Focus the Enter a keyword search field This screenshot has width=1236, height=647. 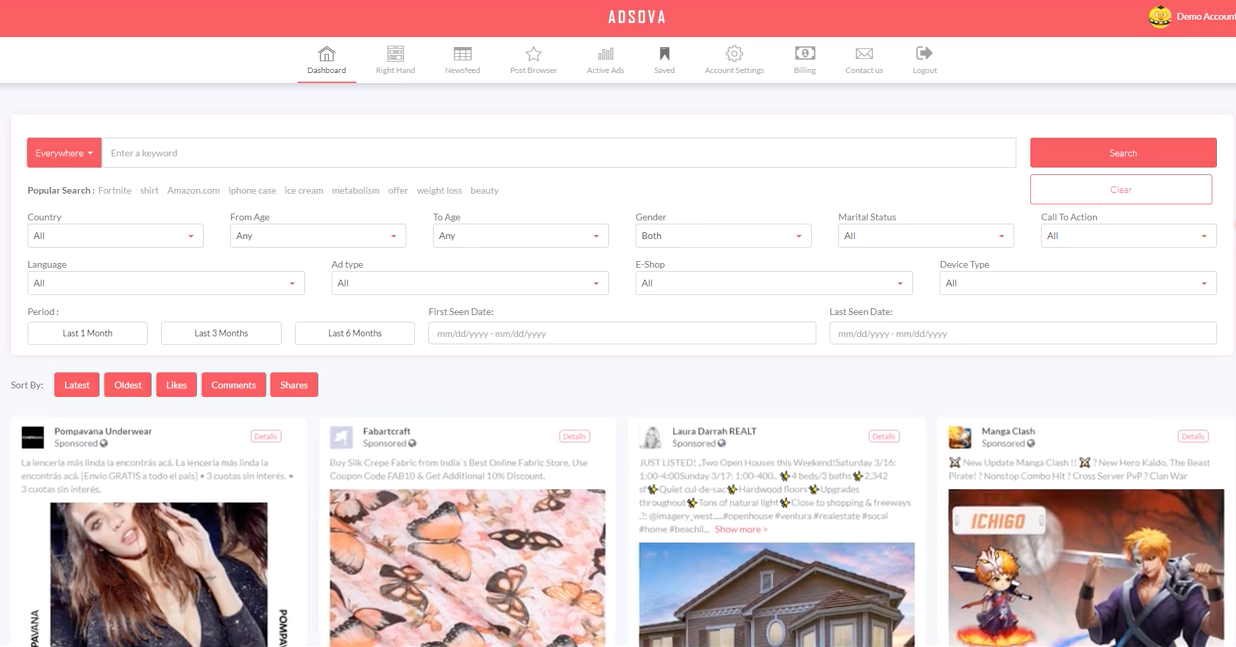click(x=559, y=153)
